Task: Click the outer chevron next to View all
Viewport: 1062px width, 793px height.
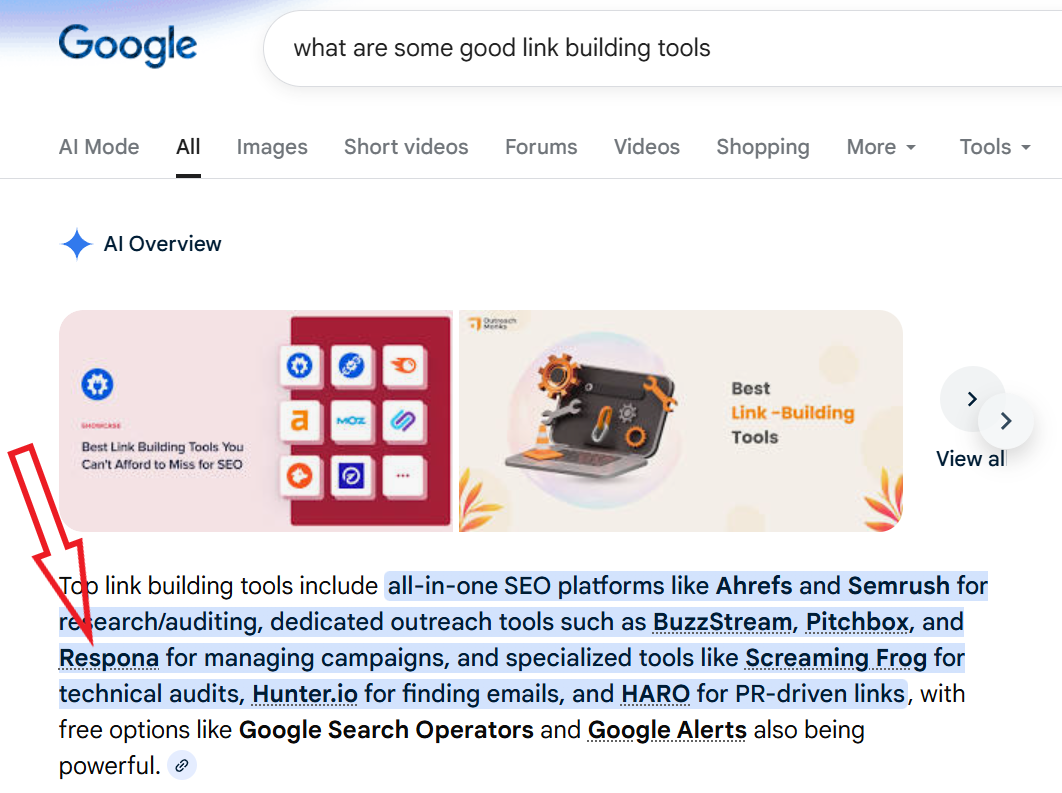Action: [x=1005, y=421]
